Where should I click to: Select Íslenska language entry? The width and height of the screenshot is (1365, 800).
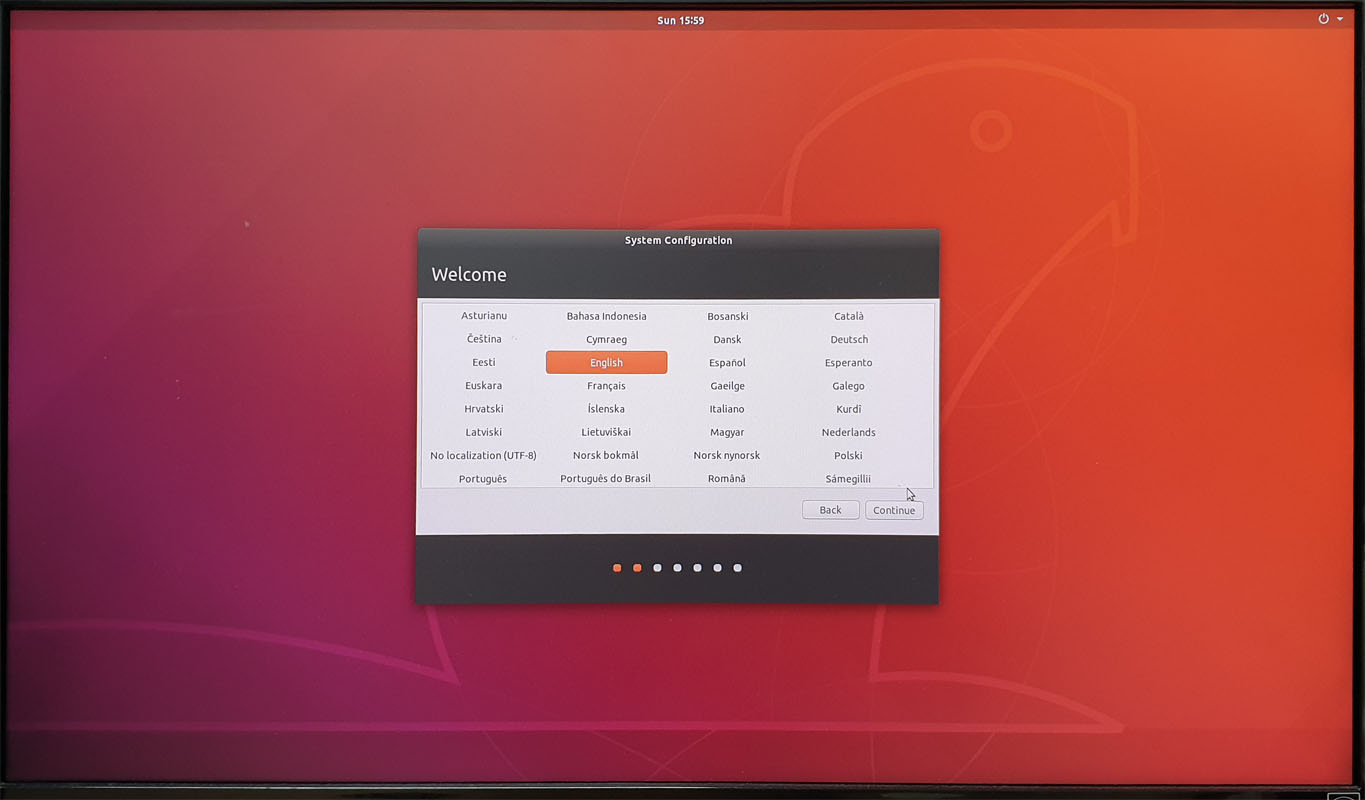(606, 409)
